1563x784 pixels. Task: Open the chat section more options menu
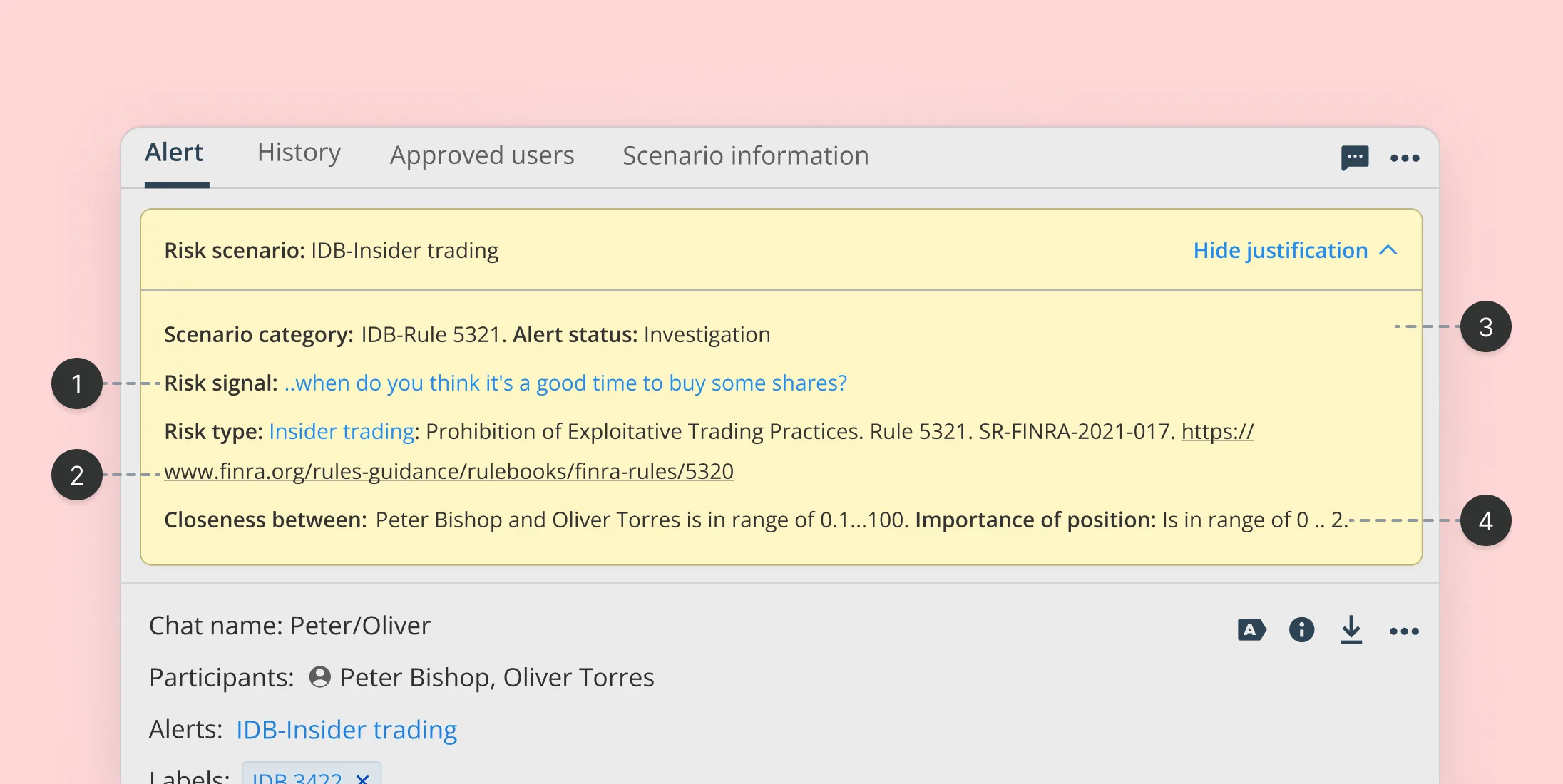click(x=1404, y=631)
